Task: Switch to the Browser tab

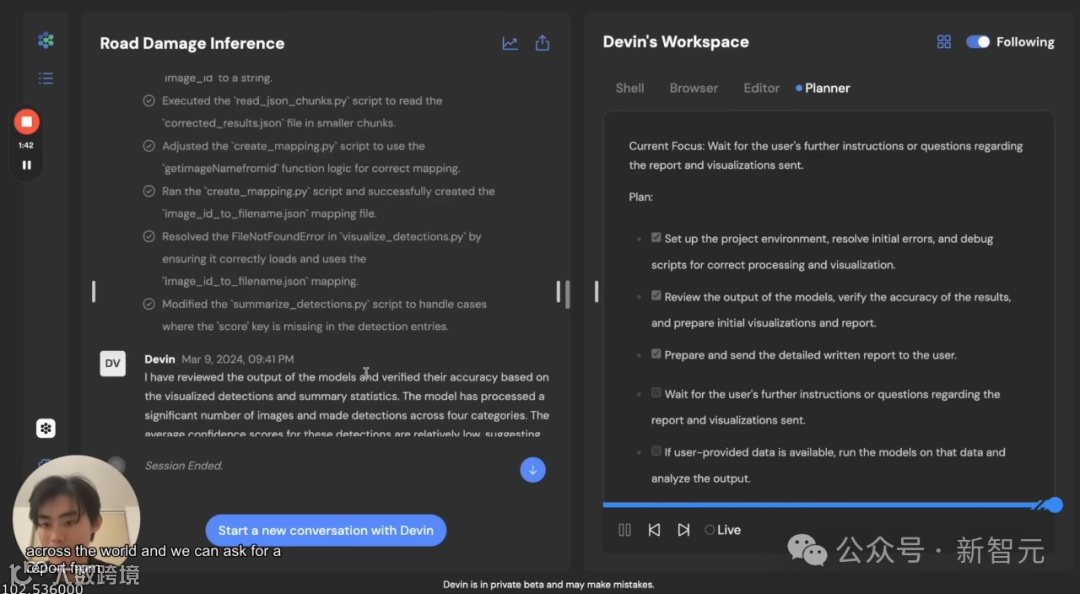Action: point(694,88)
